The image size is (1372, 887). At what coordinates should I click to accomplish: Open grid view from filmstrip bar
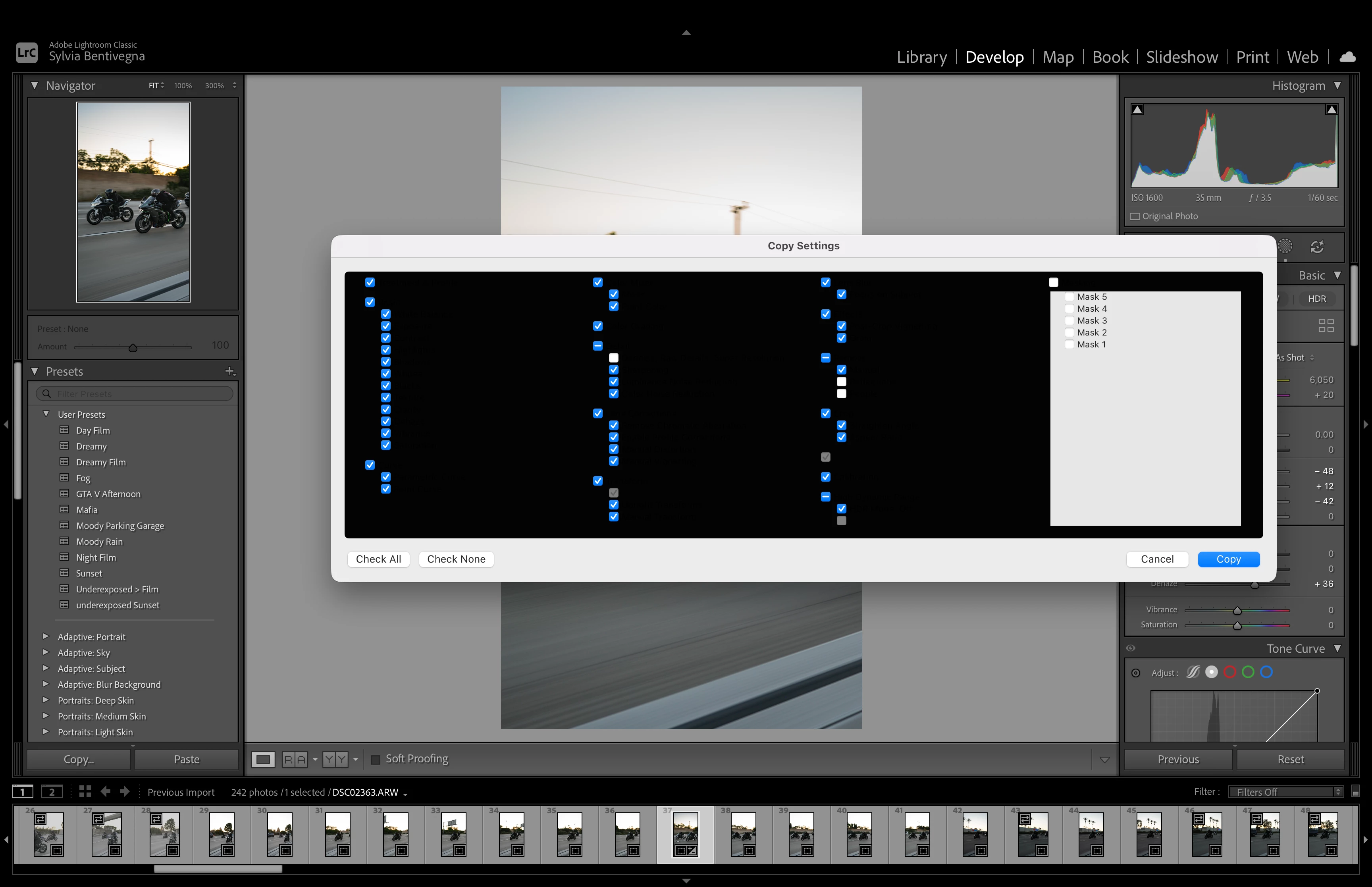coord(85,791)
